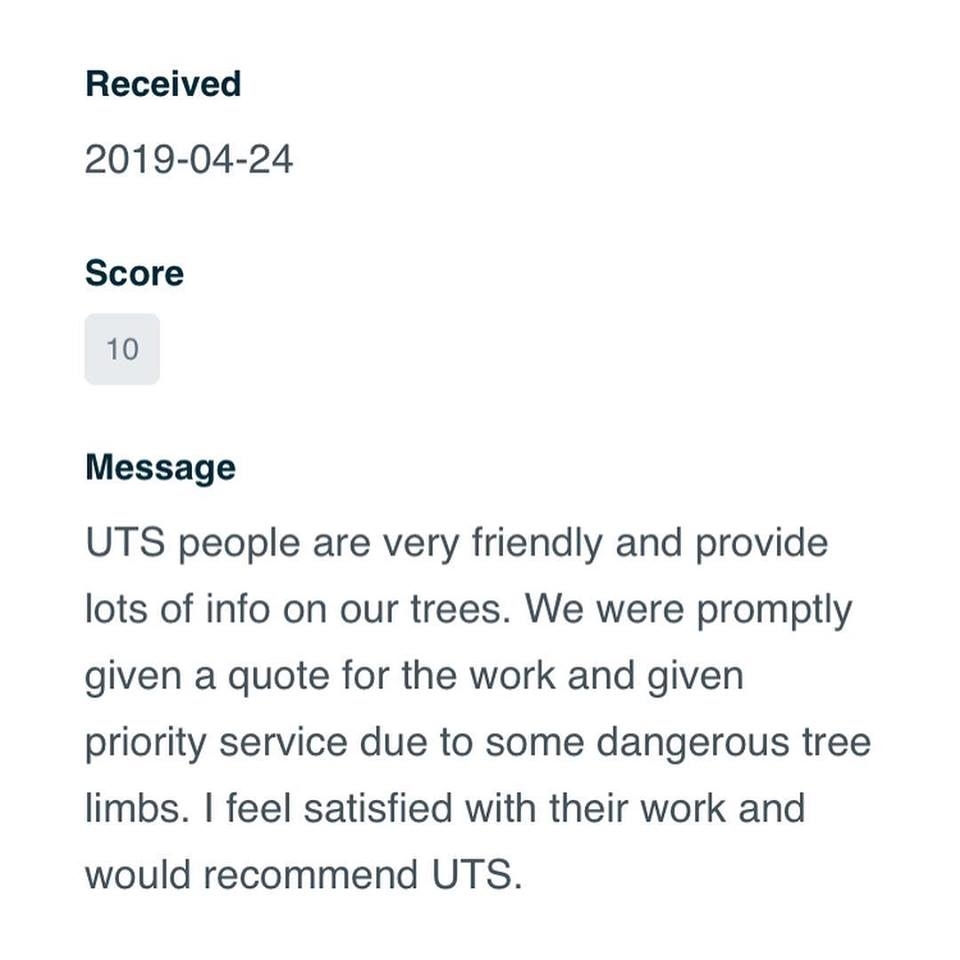Click the word "quote" in the message
The image size is (960, 960).
tap(278, 677)
